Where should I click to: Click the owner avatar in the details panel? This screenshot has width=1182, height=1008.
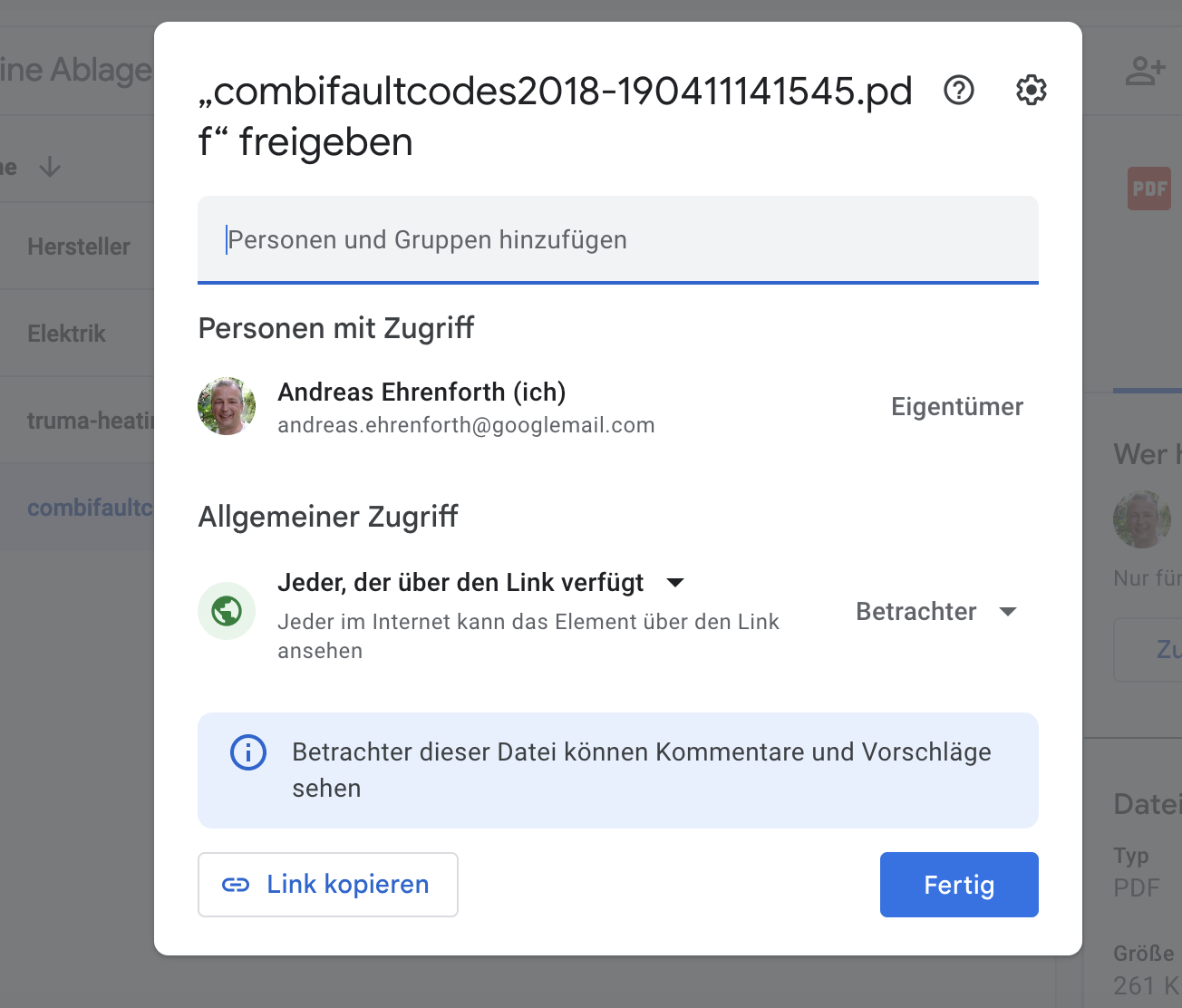point(1142,519)
